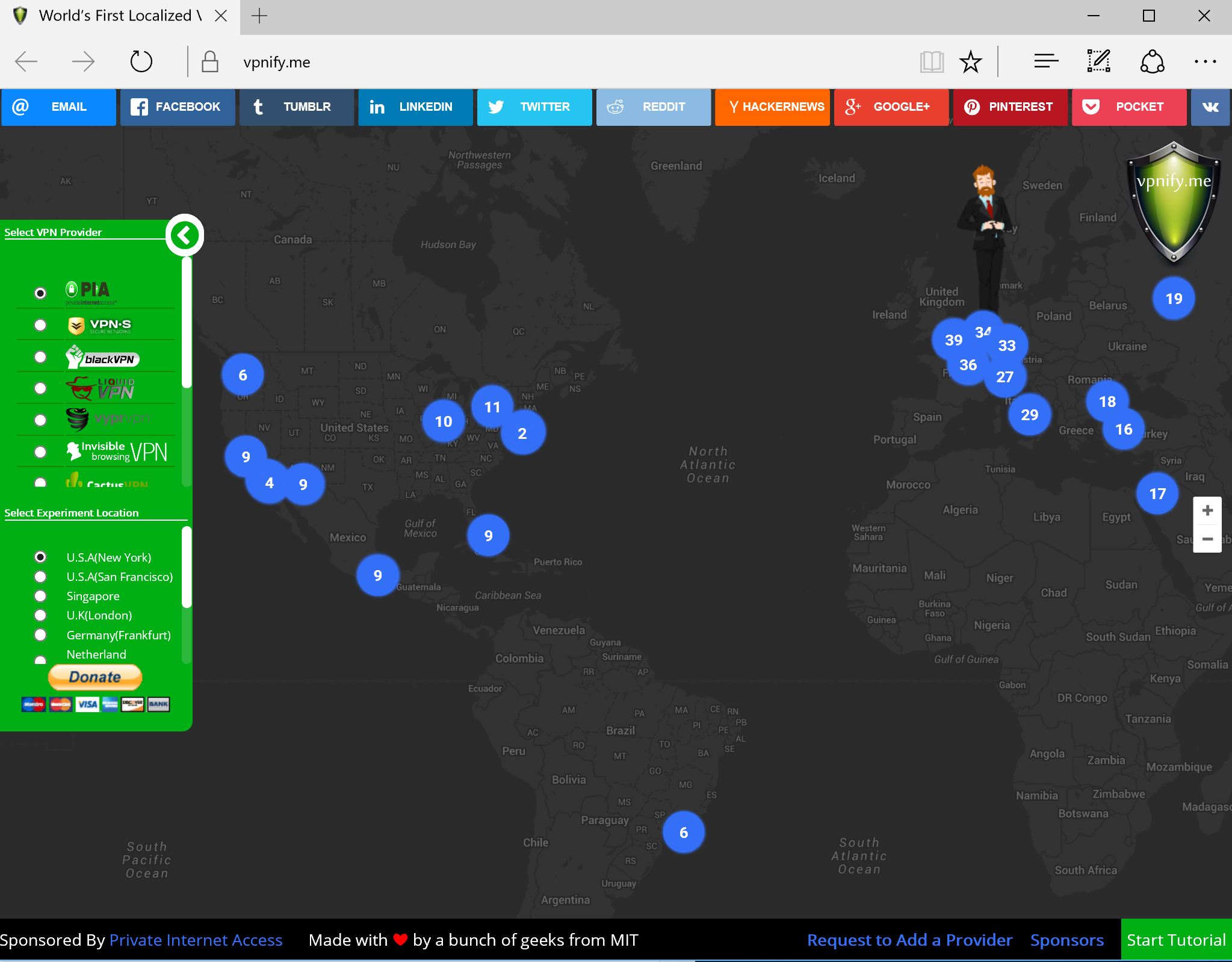1232x962 pixels.
Task: Collapse the VPN provider side panel
Action: 185,235
